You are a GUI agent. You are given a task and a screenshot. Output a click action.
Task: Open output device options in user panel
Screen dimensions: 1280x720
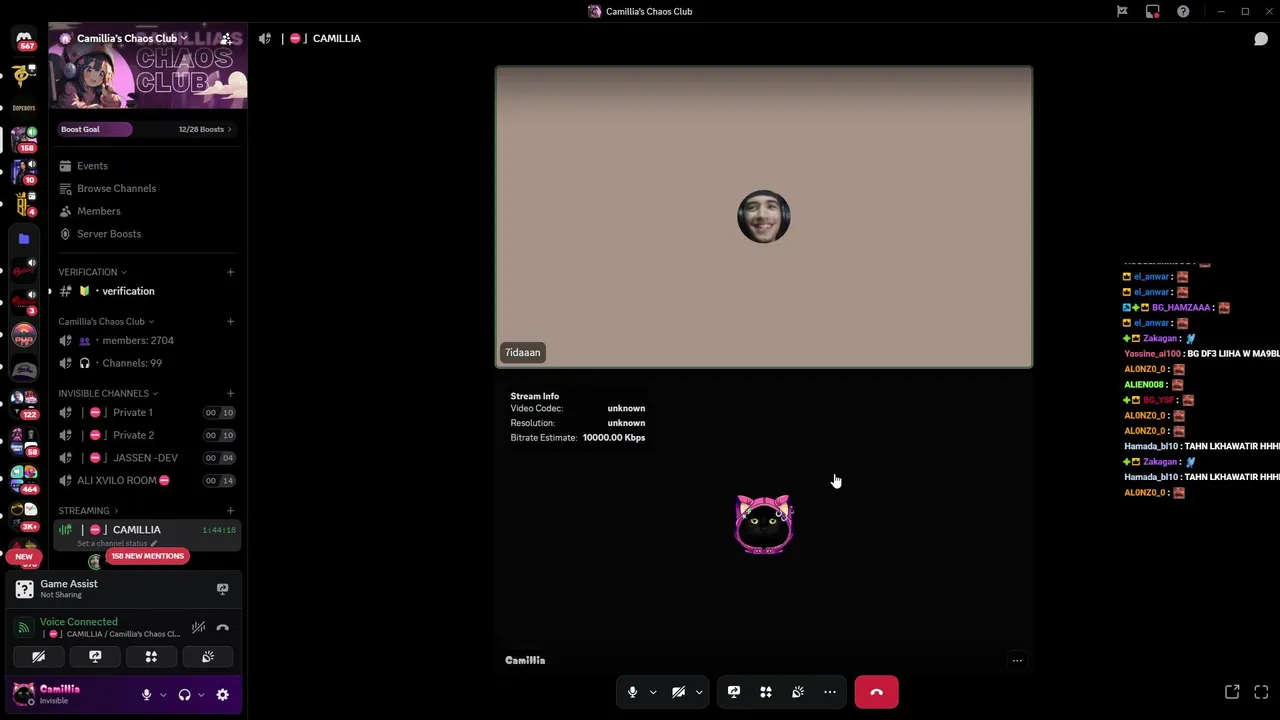201,695
